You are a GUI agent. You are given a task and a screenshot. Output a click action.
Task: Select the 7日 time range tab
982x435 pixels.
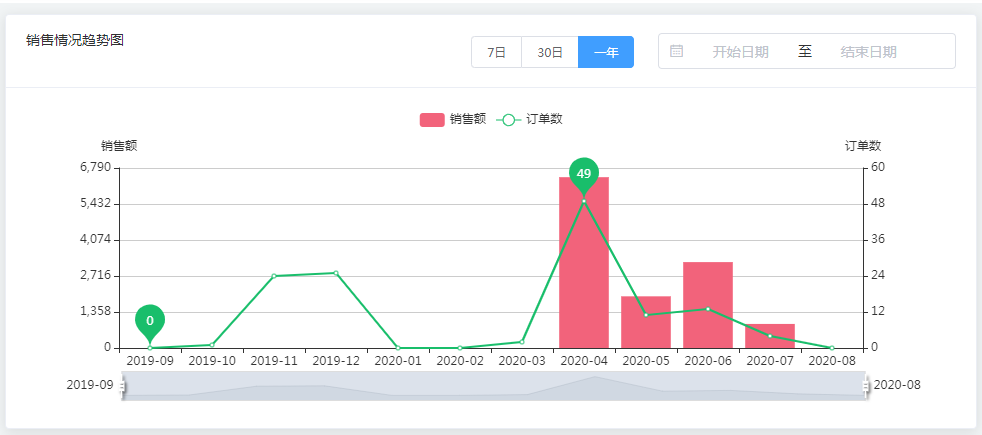[496, 52]
